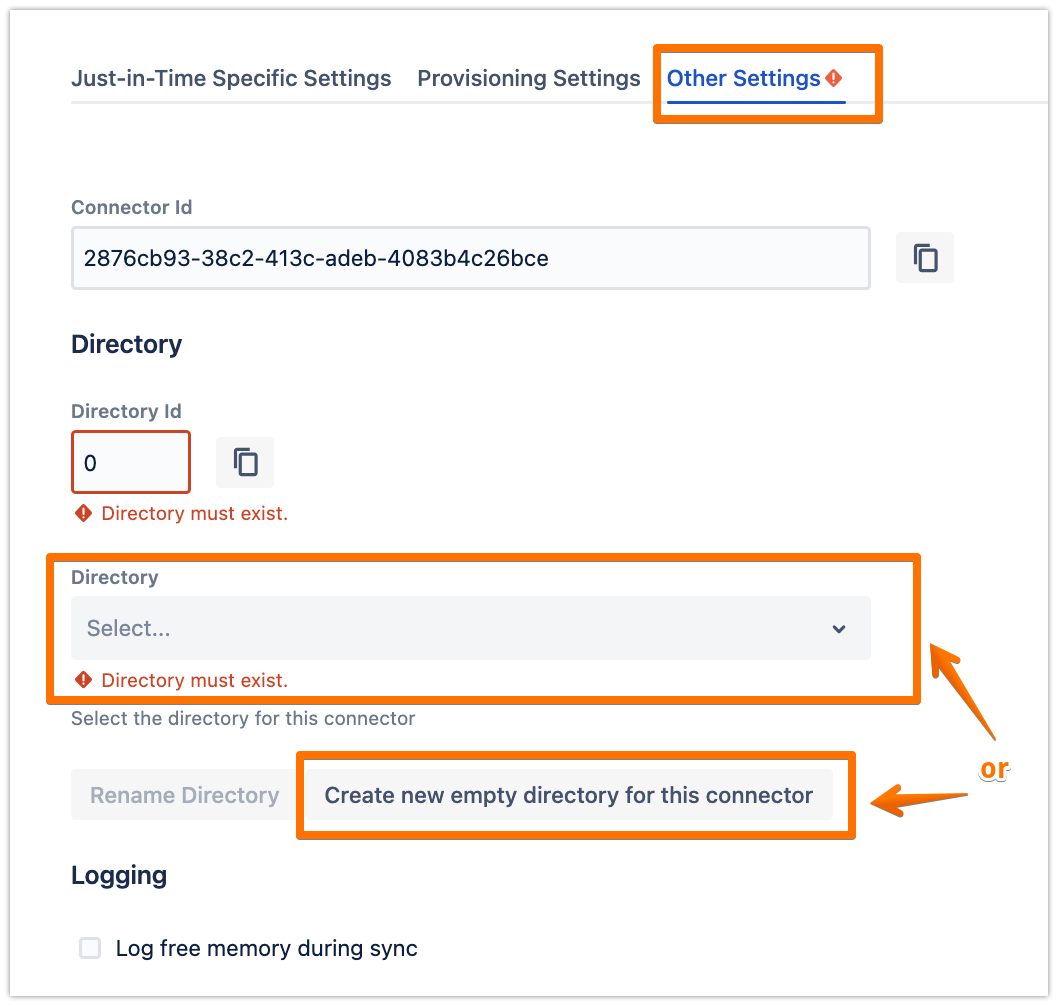The width and height of the screenshot is (1058, 1006).
Task: Click the error icon below Directory Id field
Action: [84, 514]
